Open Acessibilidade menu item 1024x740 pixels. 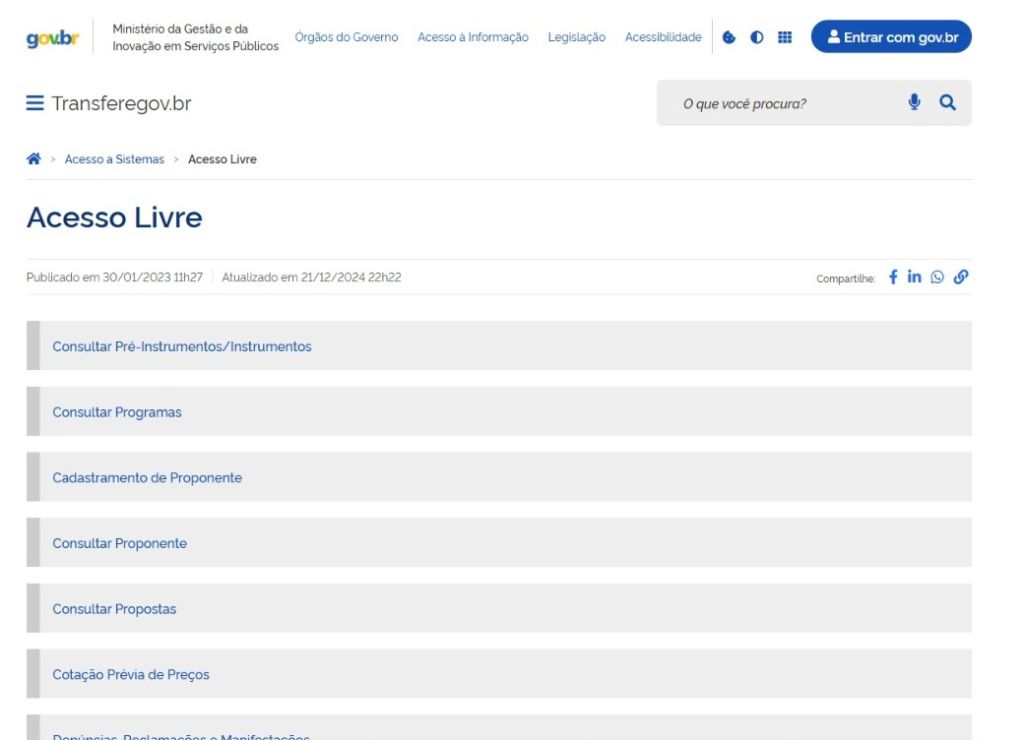663,37
